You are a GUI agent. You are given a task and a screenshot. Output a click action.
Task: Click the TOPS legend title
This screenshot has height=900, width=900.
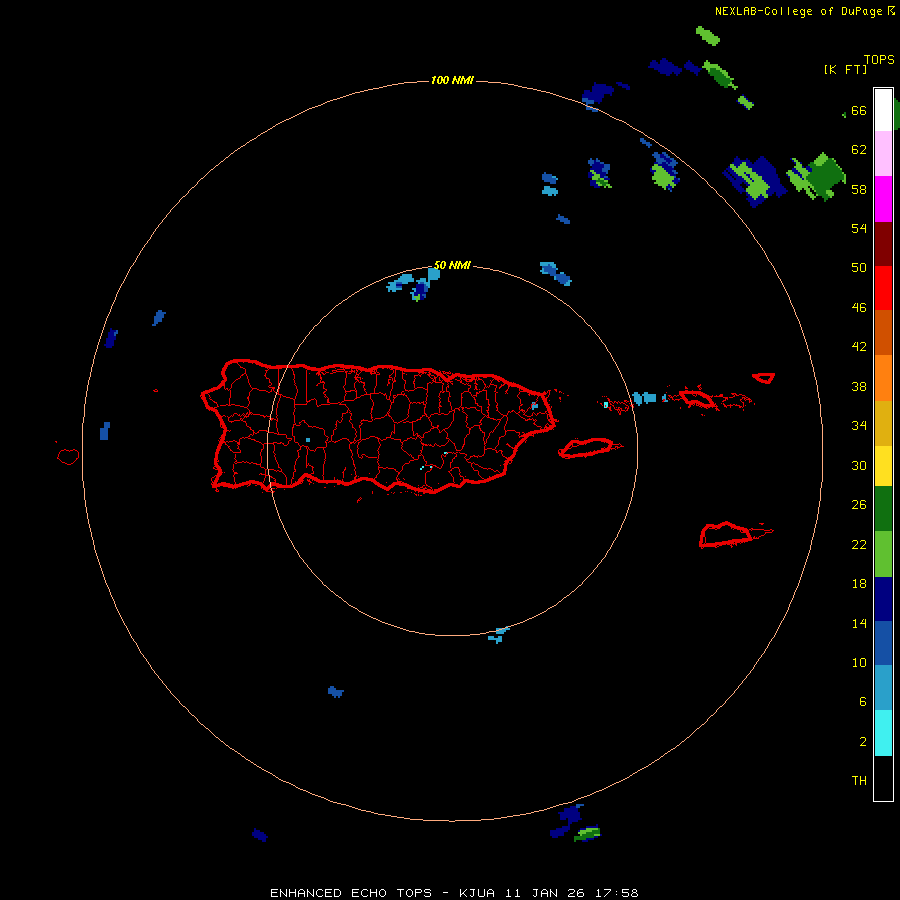click(x=879, y=59)
